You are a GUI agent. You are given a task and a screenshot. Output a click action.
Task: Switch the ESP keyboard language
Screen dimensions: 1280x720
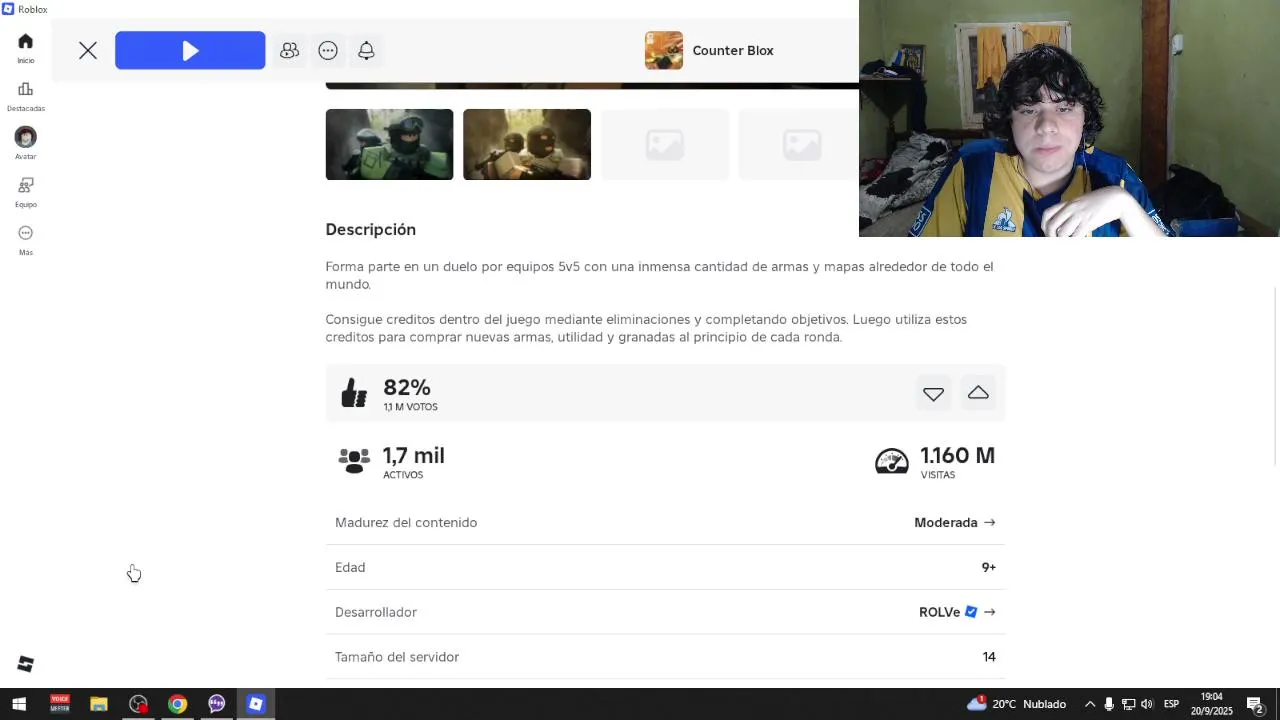tap(1171, 704)
